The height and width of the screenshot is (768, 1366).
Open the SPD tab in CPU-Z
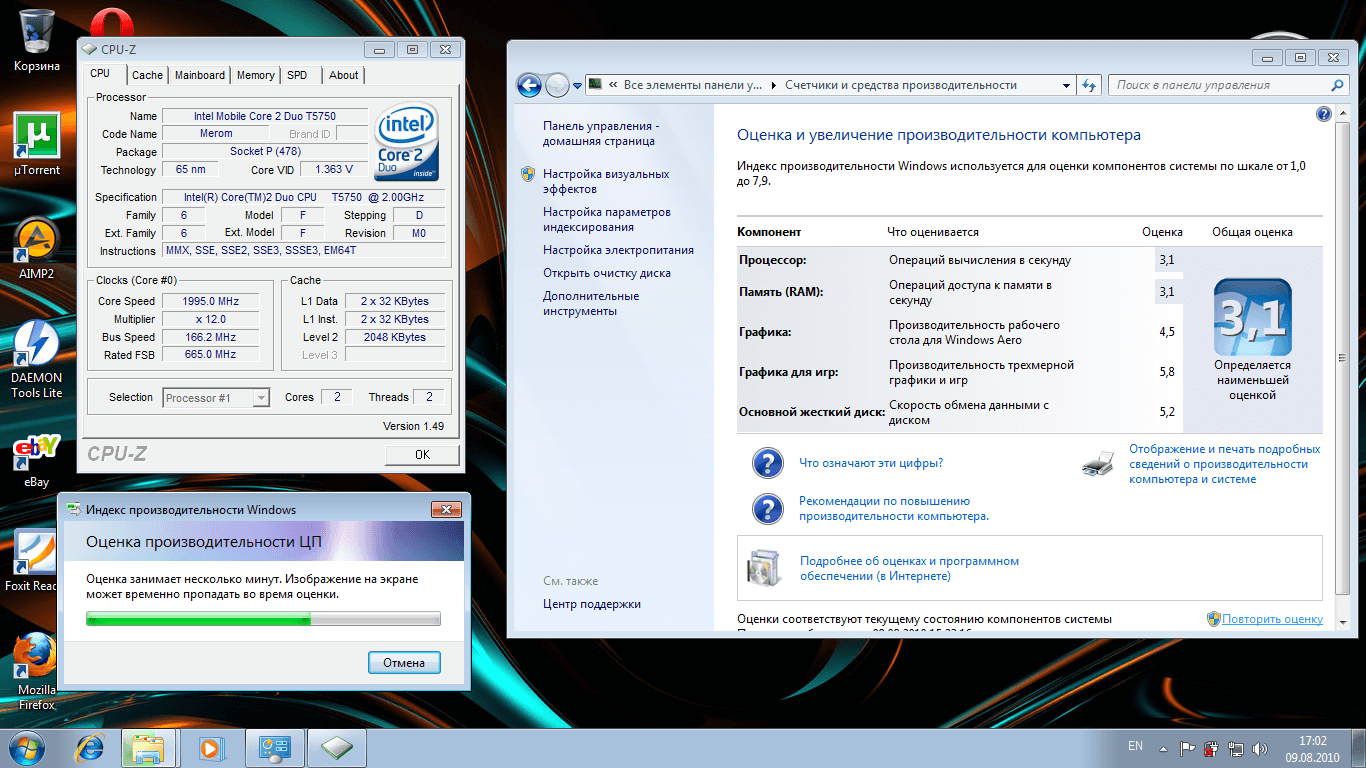(x=297, y=75)
